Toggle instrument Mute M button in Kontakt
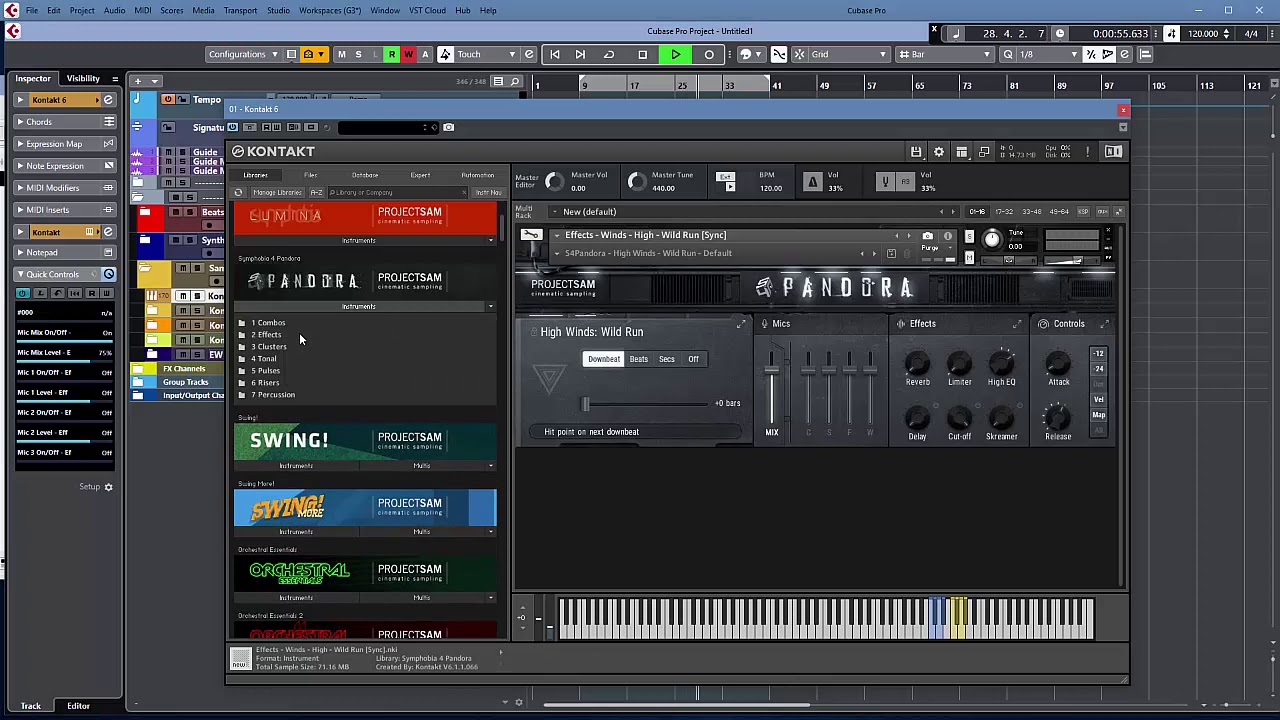1280x720 pixels. point(968,258)
